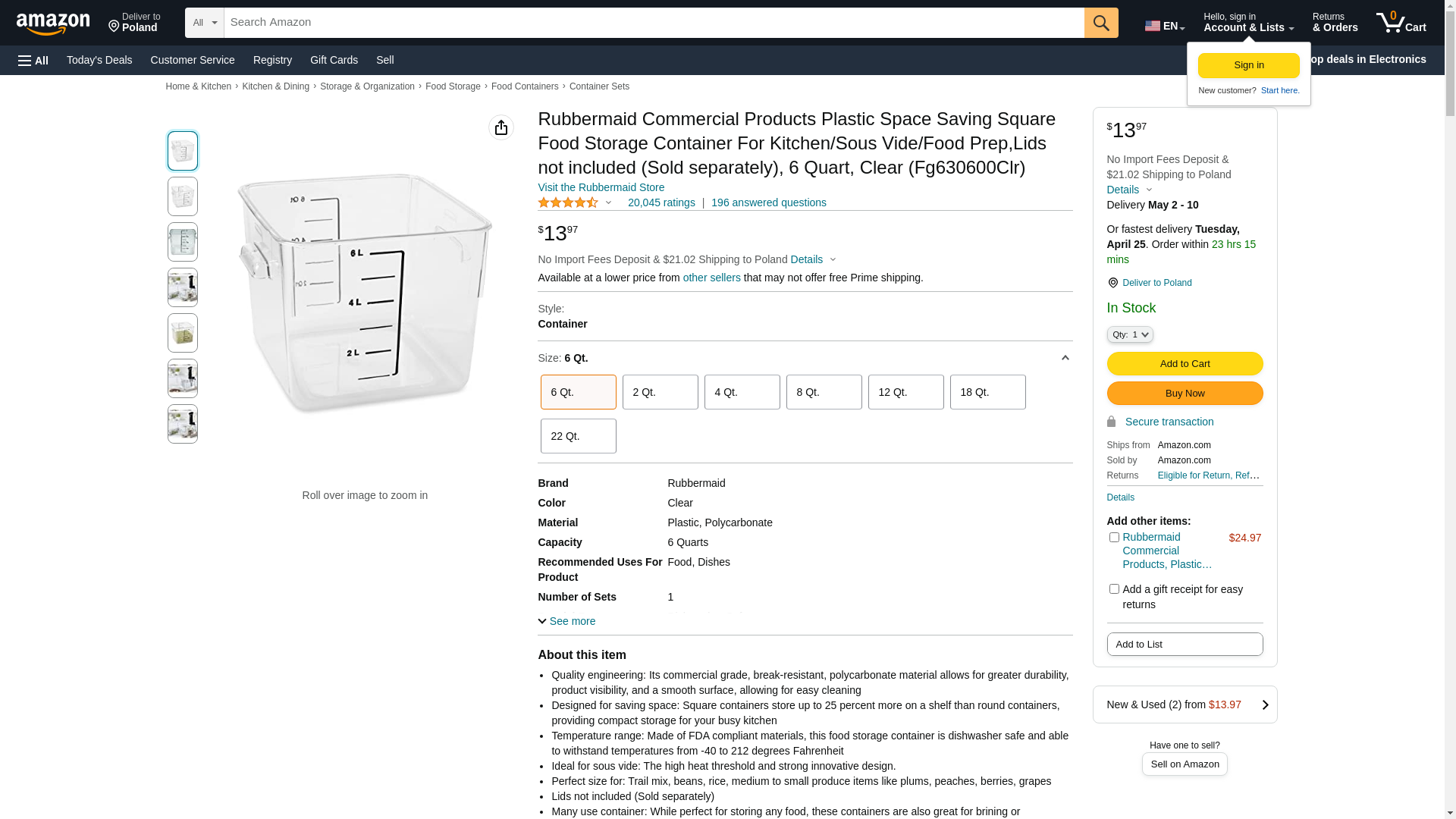This screenshot has width=1456, height=819.
Task: Open Gift Cards navigation item
Action: (334, 60)
